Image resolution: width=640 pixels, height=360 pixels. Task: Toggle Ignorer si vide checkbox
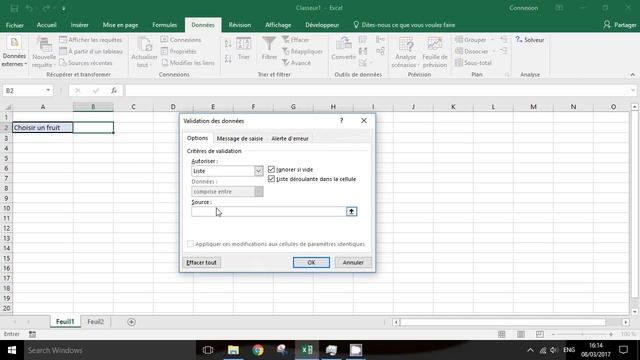[x=271, y=169]
